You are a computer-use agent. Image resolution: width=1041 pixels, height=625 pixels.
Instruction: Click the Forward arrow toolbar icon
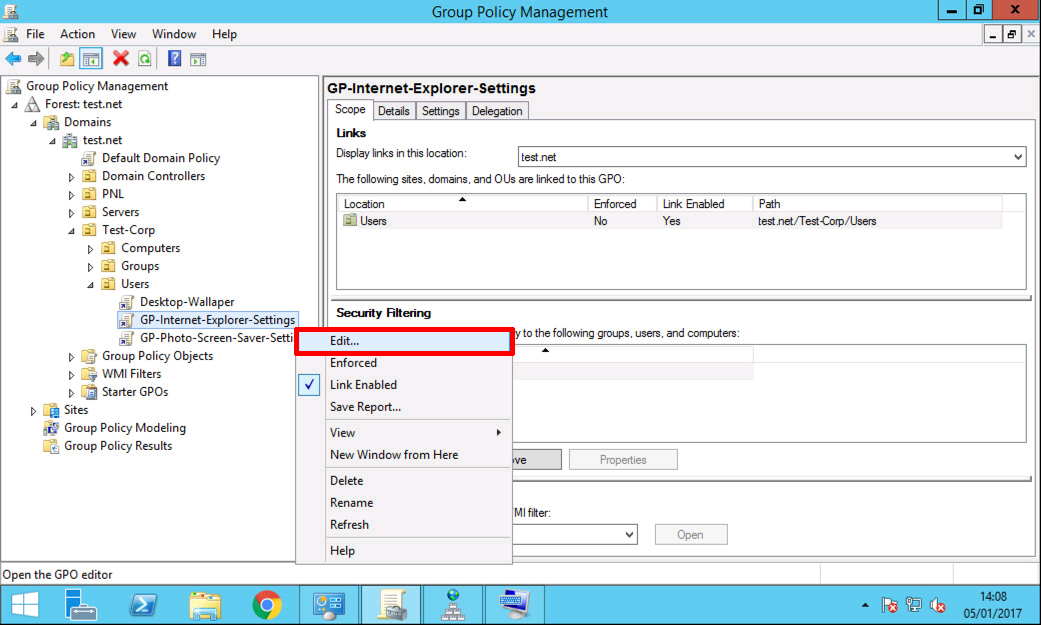[x=36, y=59]
